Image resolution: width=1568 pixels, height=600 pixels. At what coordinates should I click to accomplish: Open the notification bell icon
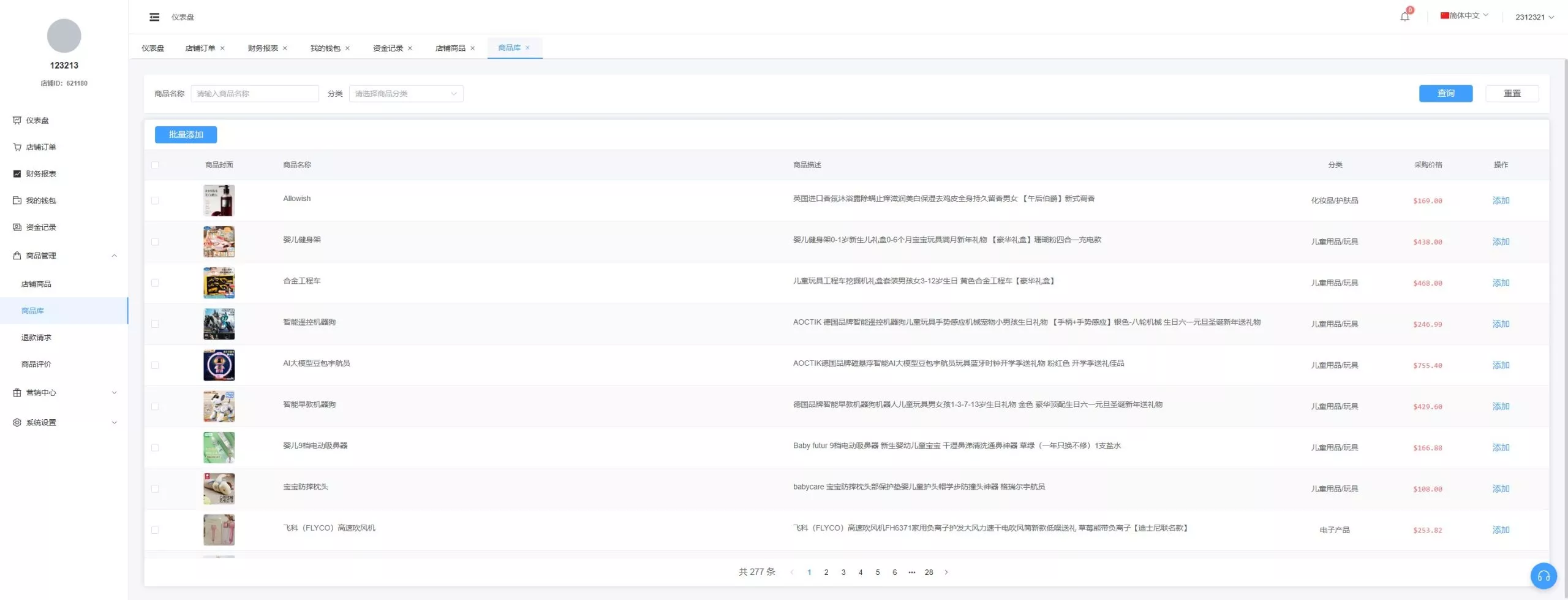tap(1404, 17)
